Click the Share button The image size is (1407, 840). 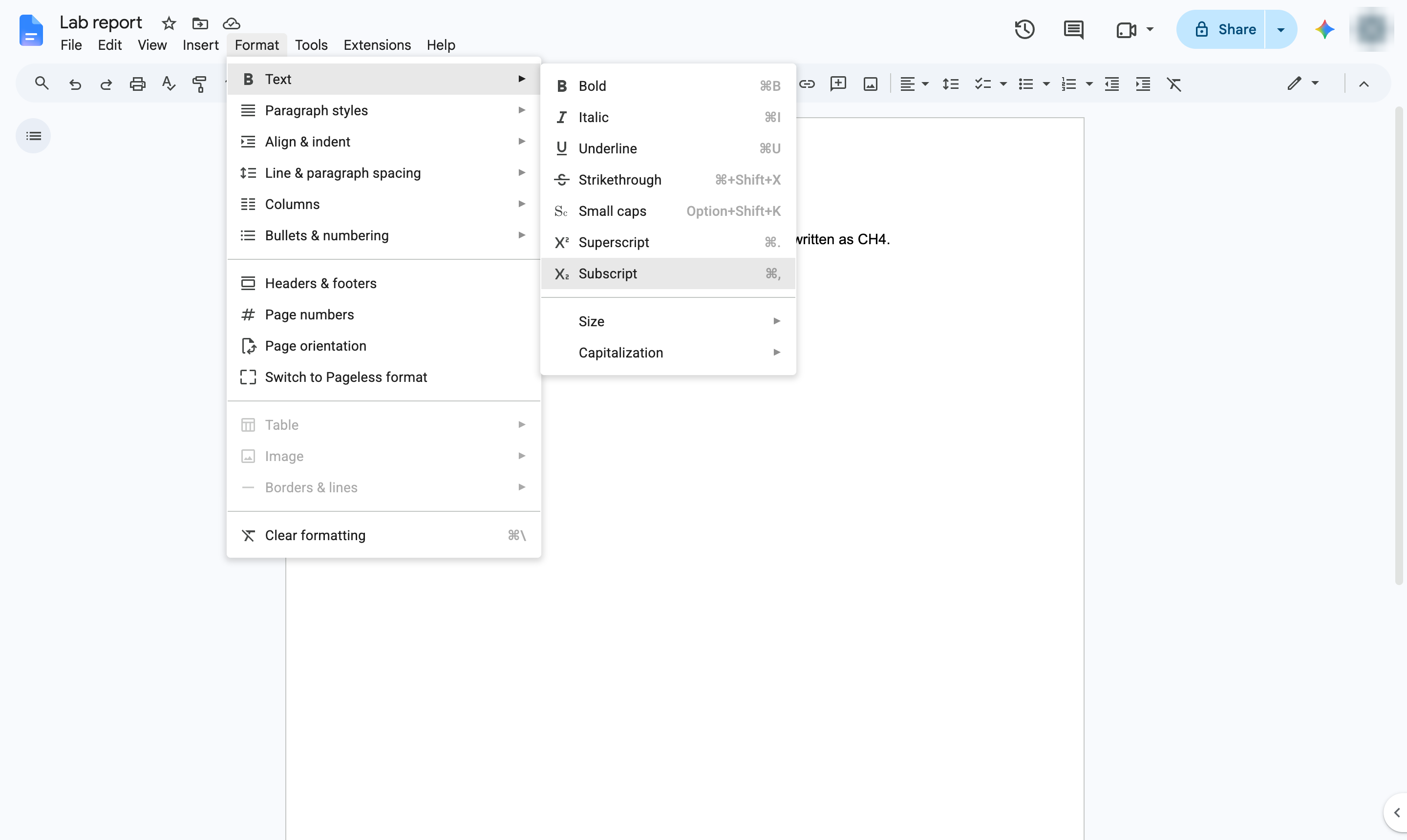tap(1220, 29)
